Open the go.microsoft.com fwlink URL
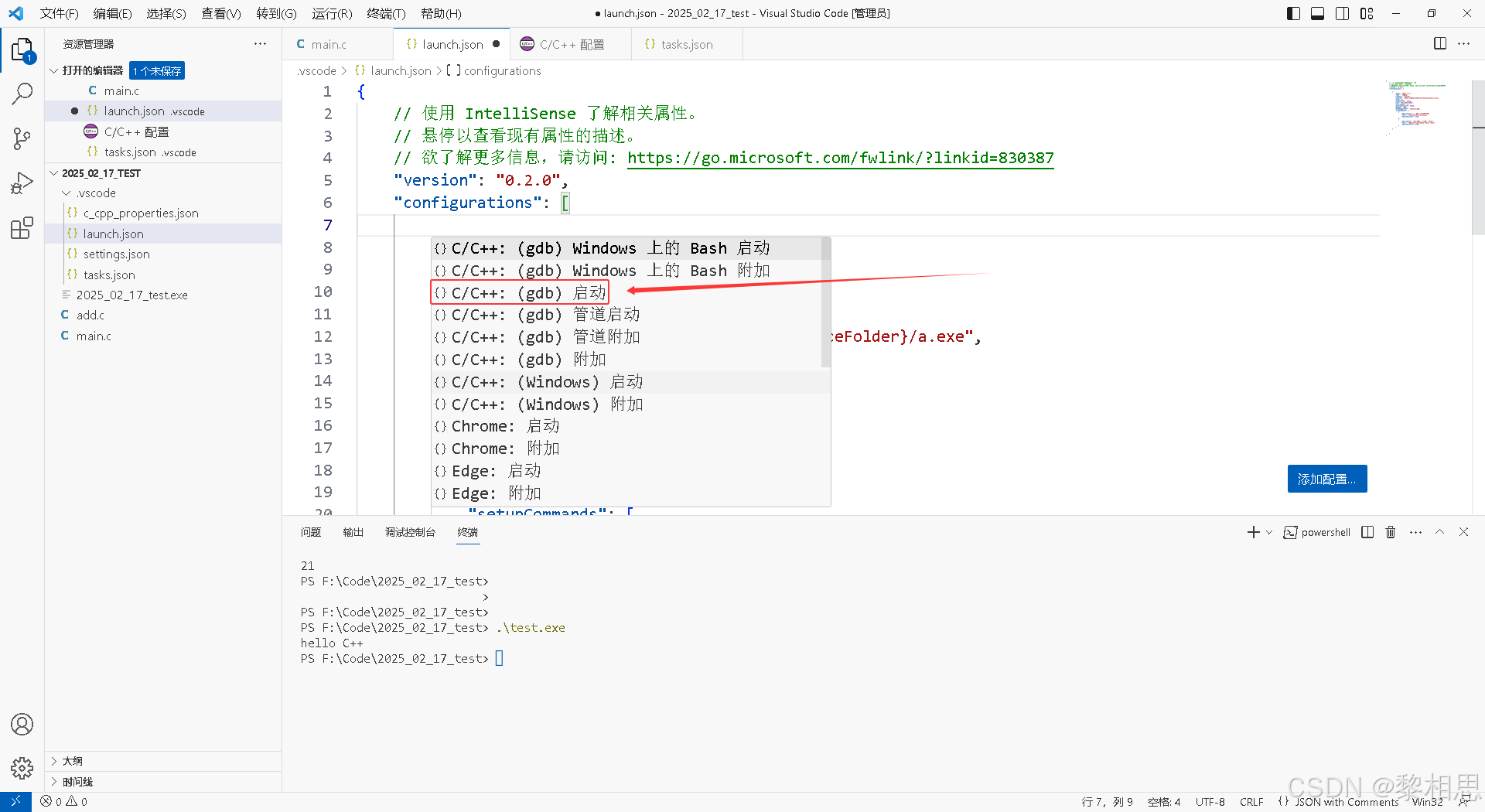1485x812 pixels. point(840,158)
